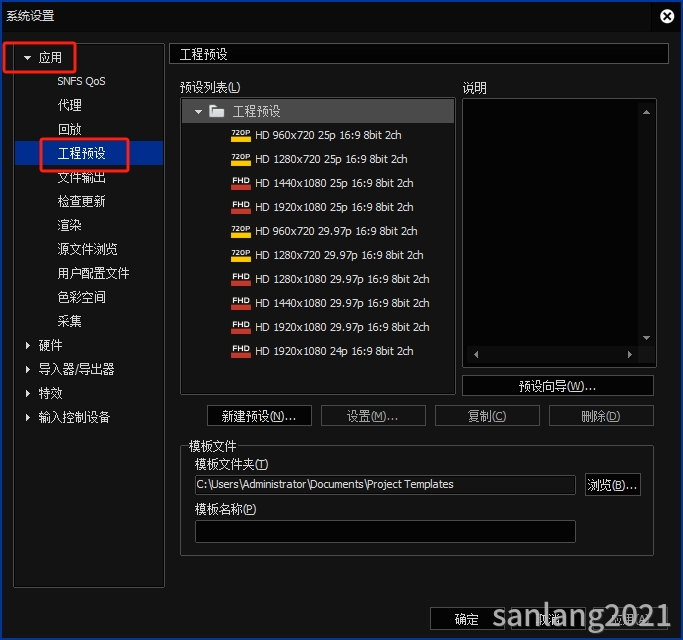This screenshot has width=683, height=640.
Task: Select preset text HD 1280x1080 29.97p 16:9 8bit 2ch
Action: click(x=342, y=279)
